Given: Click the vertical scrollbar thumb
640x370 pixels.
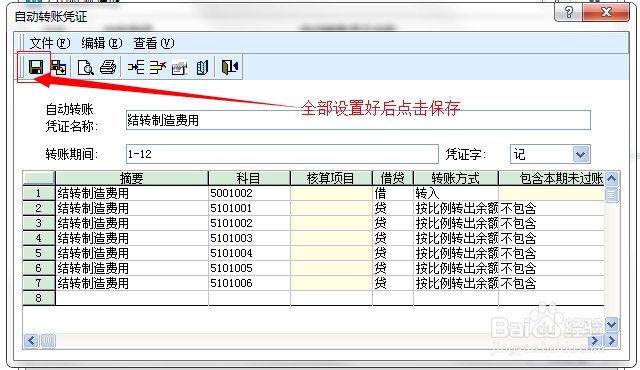Looking at the screenshot, I should tap(611, 195).
